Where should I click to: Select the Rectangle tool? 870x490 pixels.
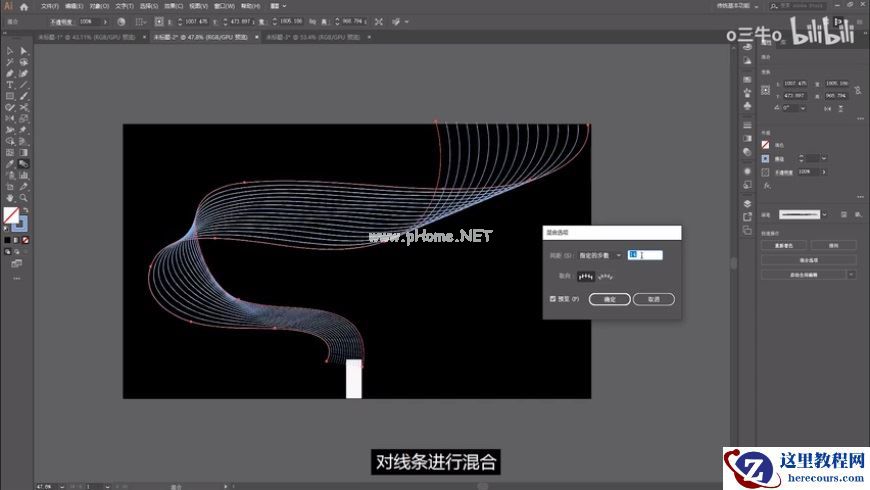(10, 96)
